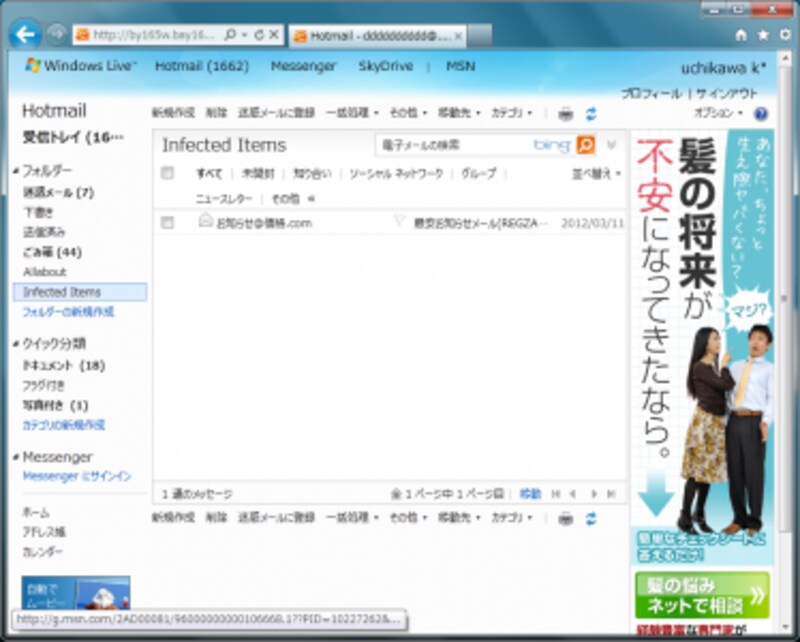
Task: Open その他 dropdown in top toolbar
Action: tap(408, 113)
